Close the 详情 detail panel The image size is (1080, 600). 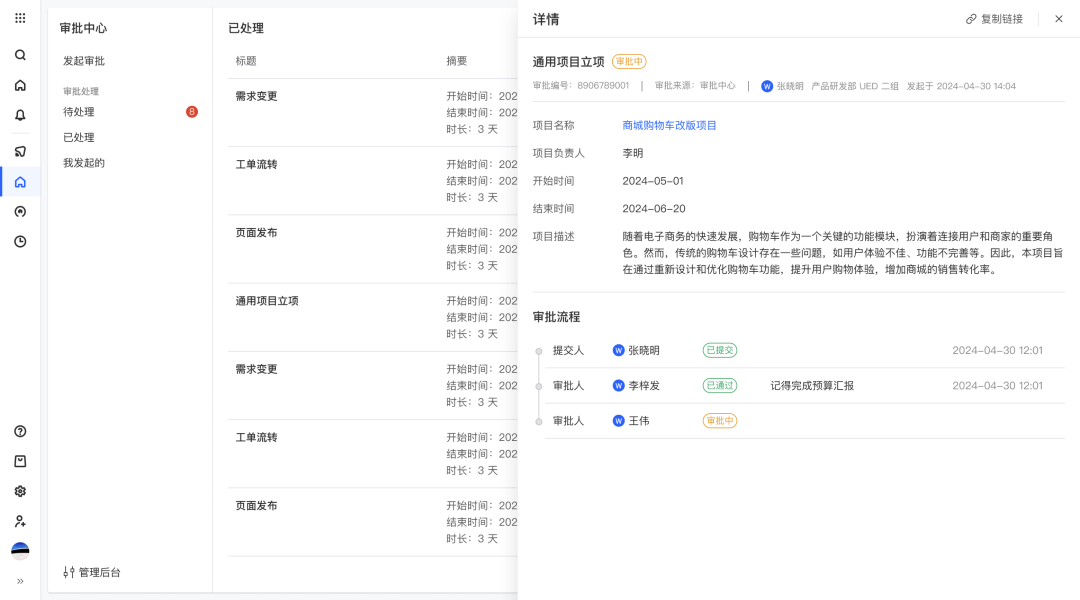1059,19
